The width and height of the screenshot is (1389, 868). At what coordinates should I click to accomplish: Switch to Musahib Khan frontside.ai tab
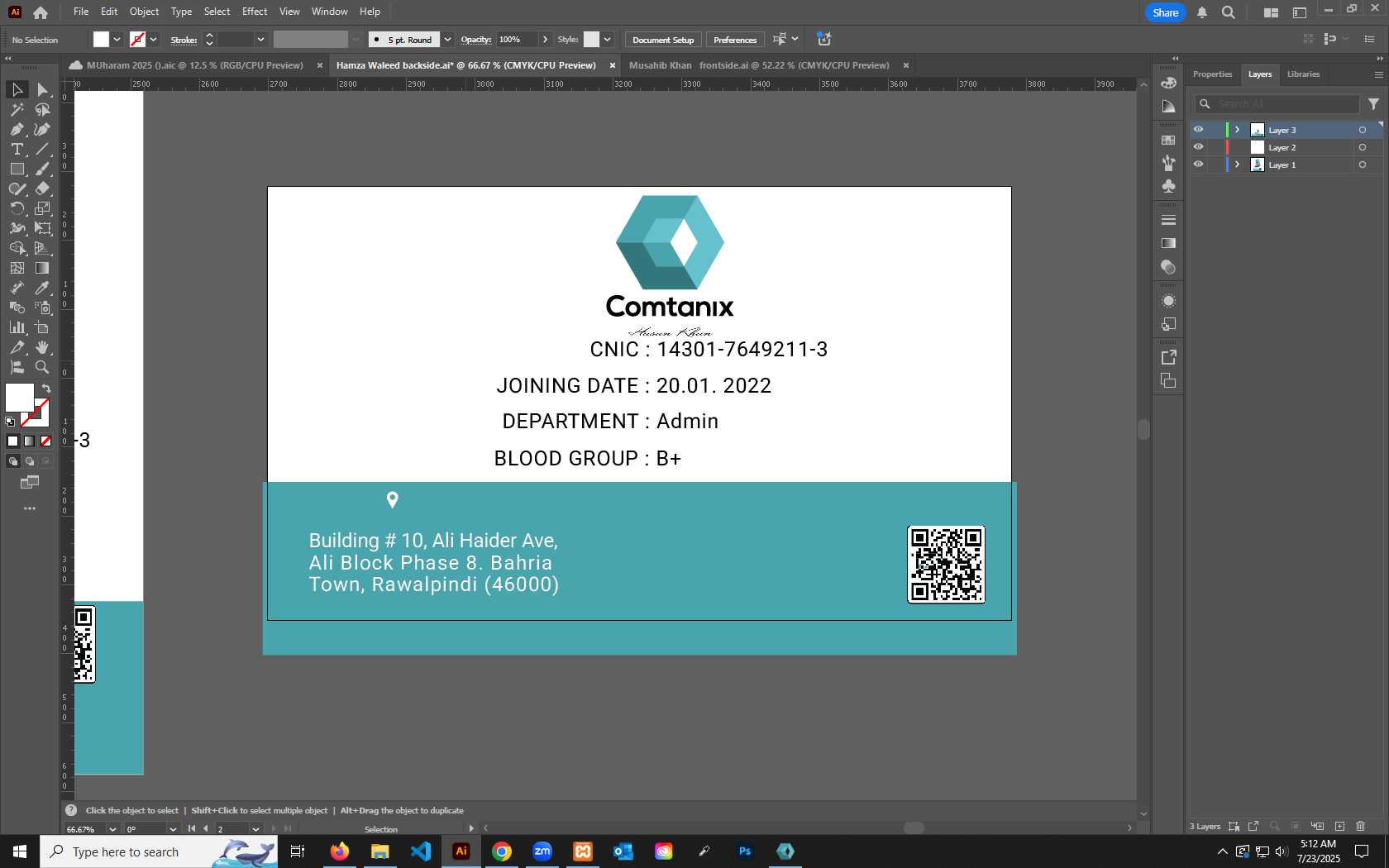[x=759, y=65]
